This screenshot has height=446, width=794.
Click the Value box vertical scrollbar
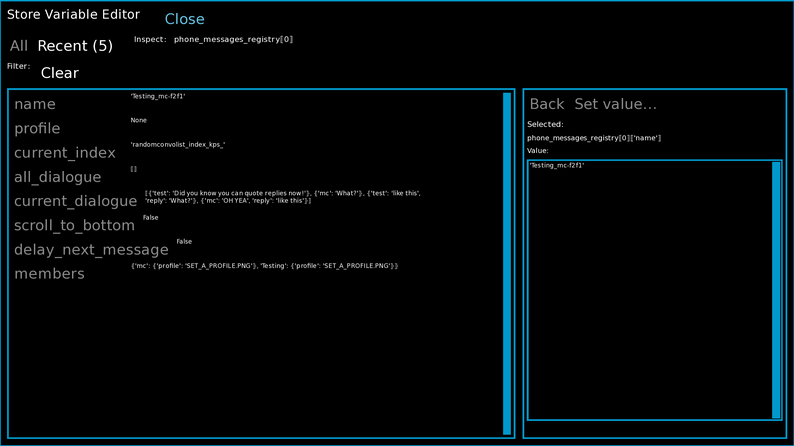click(x=776, y=290)
